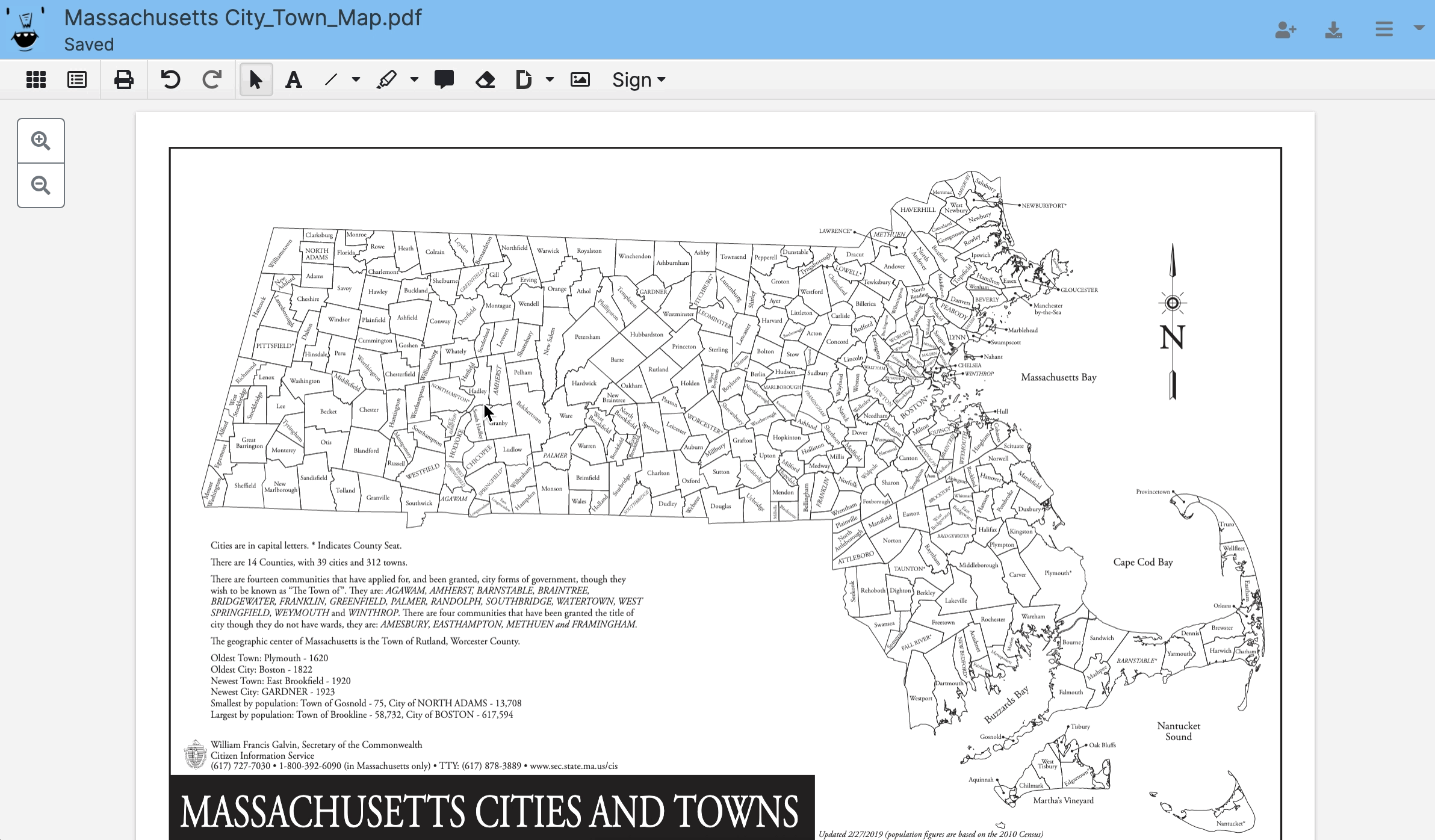Image resolution: width=1435 pixels, height=840 pixels.
Task: Redo the last undone action
Action: point(212,79)
